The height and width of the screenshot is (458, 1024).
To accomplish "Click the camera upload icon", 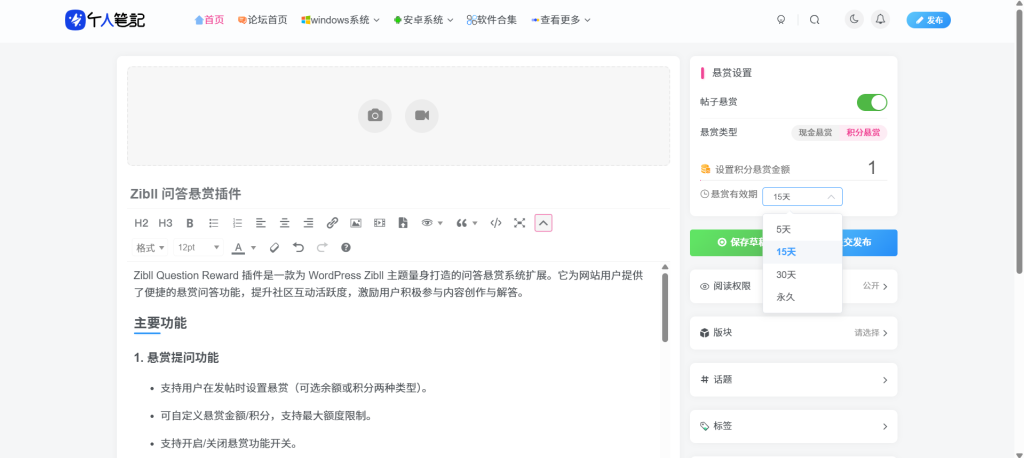I will coord(374,116).
